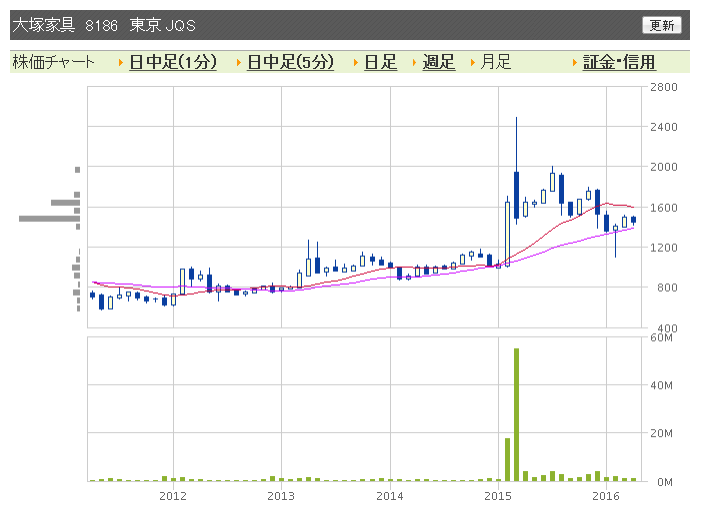Click the 大塚家具 stock name in header

tap(43, 25)
